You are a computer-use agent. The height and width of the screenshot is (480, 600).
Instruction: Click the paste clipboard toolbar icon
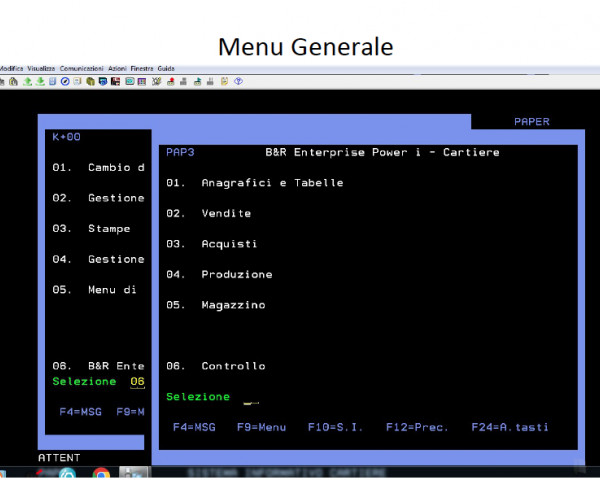(x=13, y=82)
